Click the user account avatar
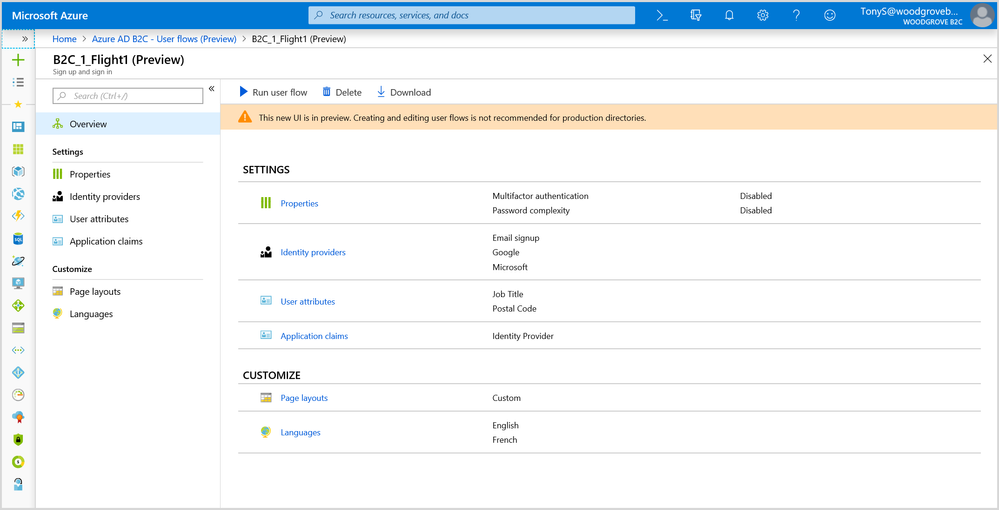The width and height of the screenshot is (999, 510). tap(982, 15)
